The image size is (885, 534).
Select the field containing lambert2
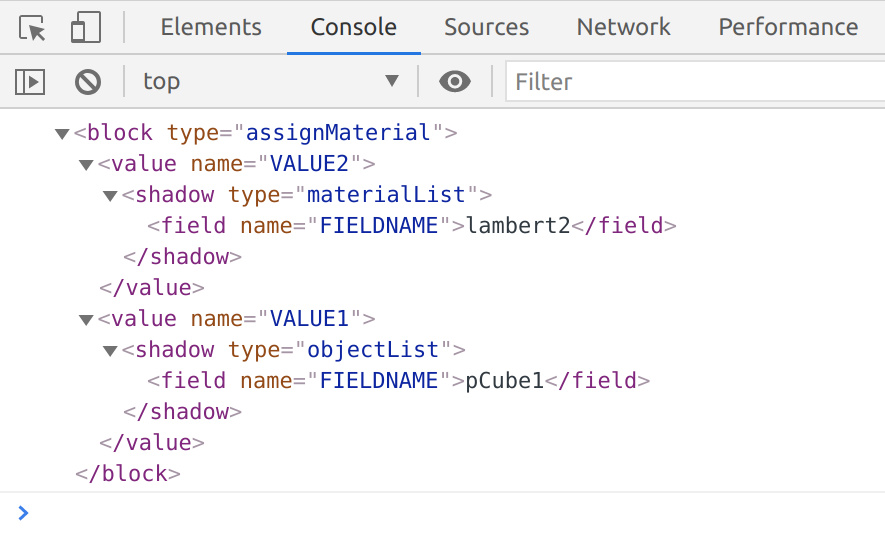coord(411,226)
